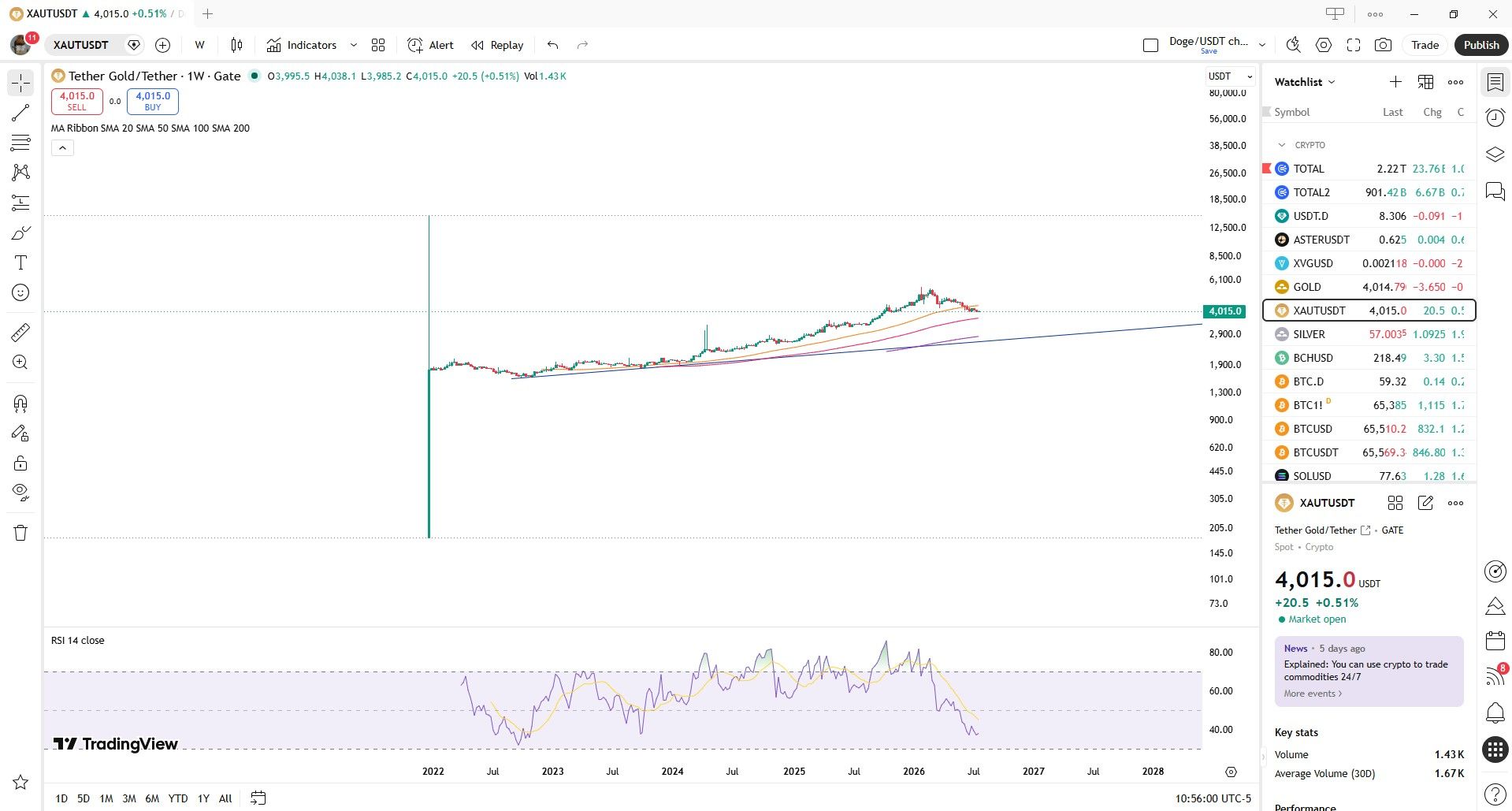Collapse the indicator legend arrow

pyautogui.click(x=62, y=147)
